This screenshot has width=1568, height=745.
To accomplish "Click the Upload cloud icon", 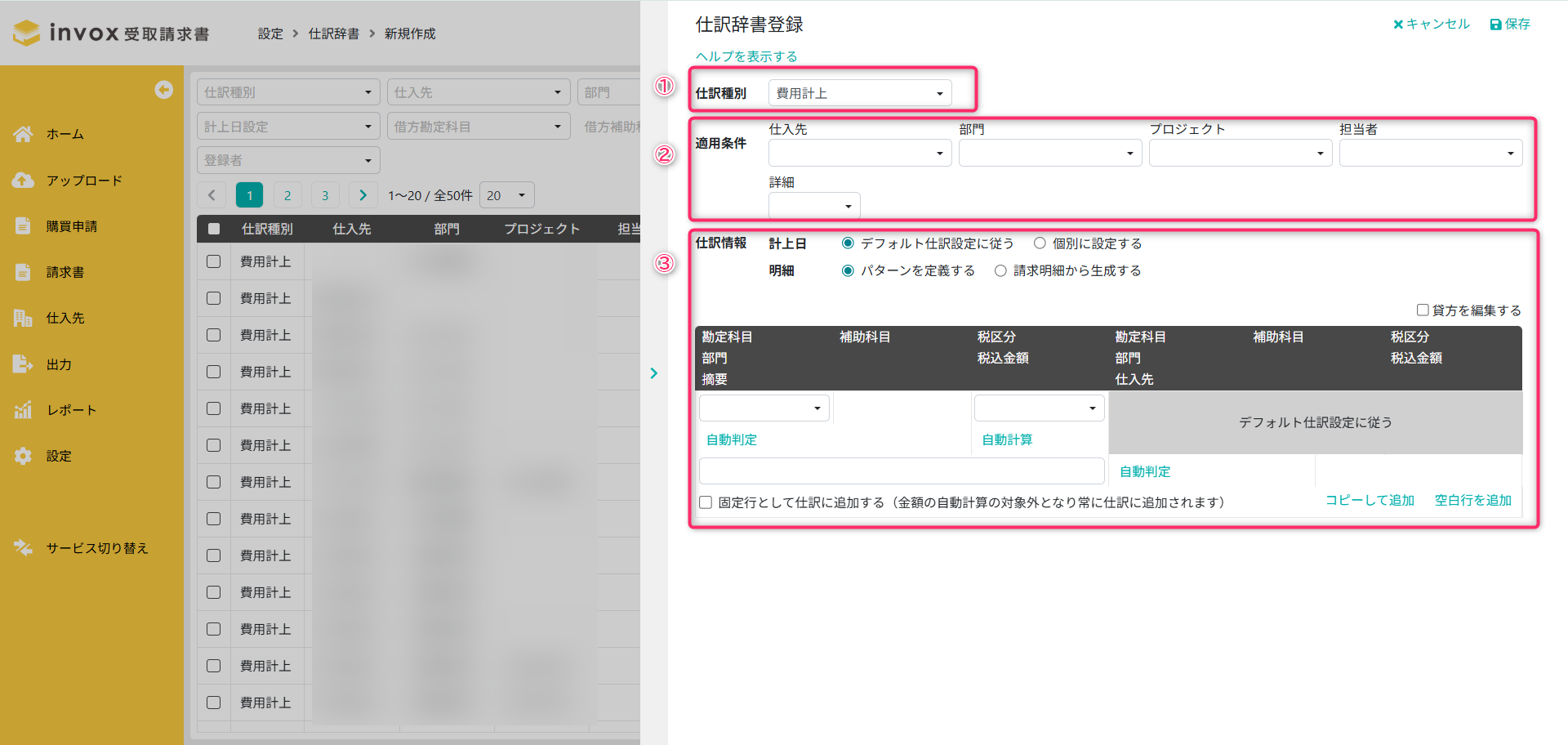I will click(23, 181).
